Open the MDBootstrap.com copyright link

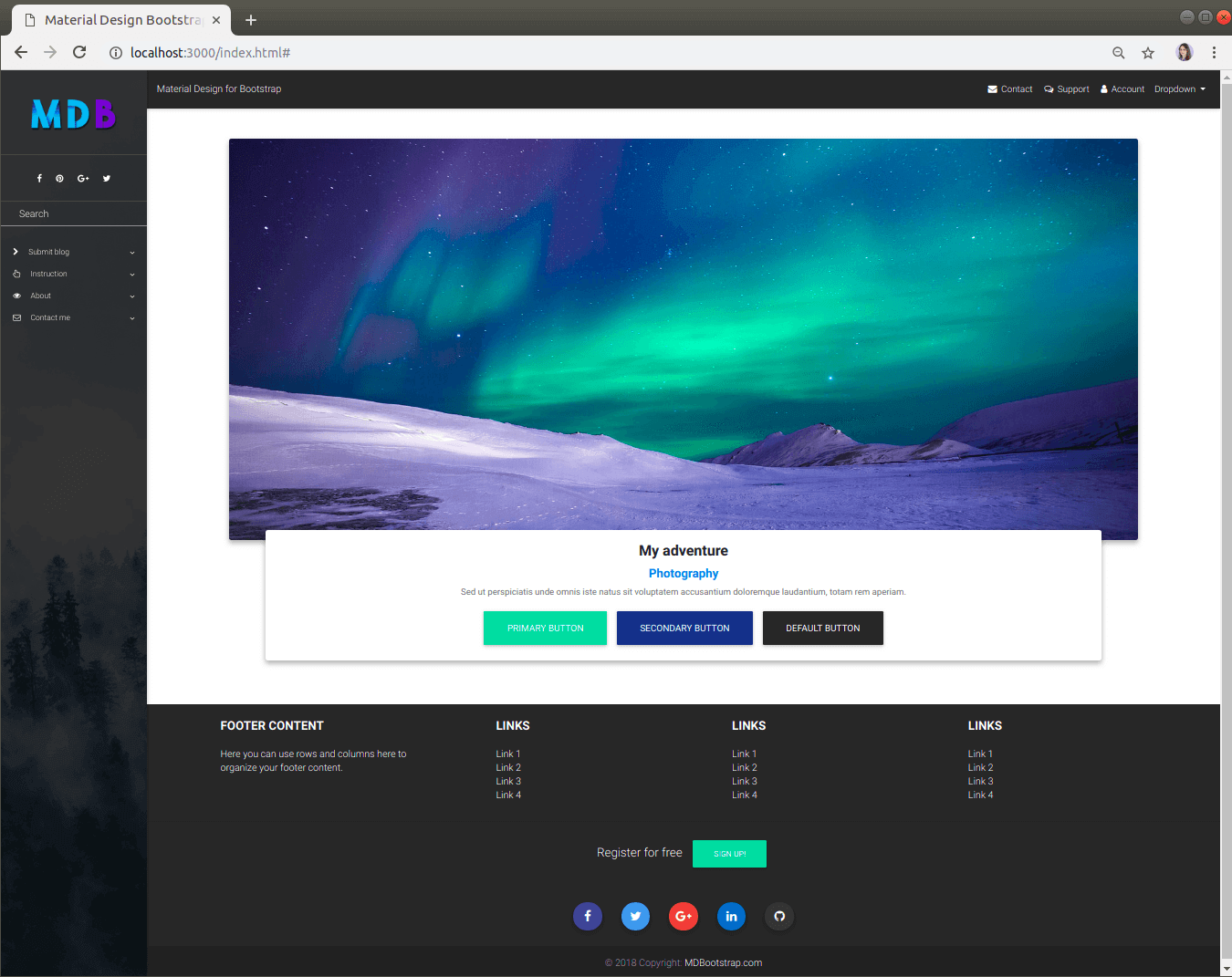click(x=724, y=962)
